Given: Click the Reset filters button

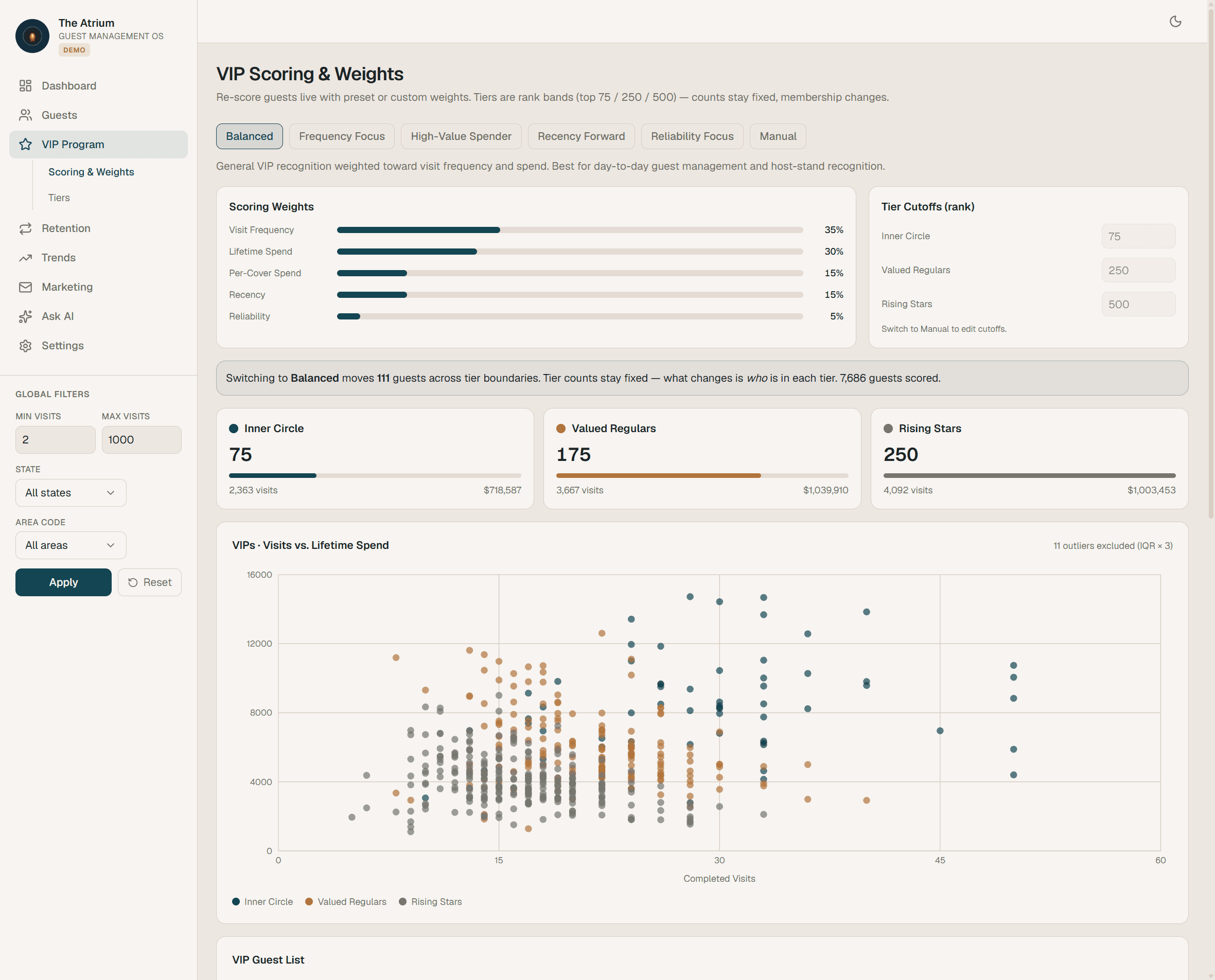Looking at the screenshot, I should 150,582.
